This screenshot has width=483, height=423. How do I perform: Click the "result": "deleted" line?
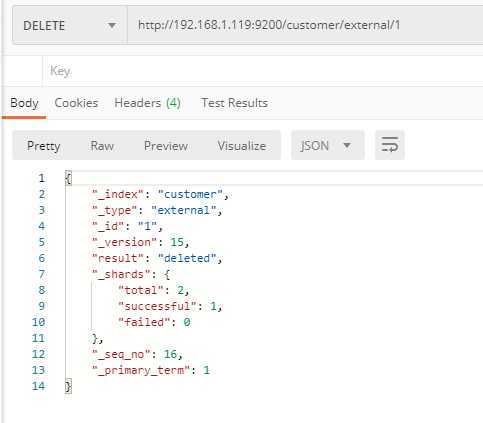(x=157, y=258)
